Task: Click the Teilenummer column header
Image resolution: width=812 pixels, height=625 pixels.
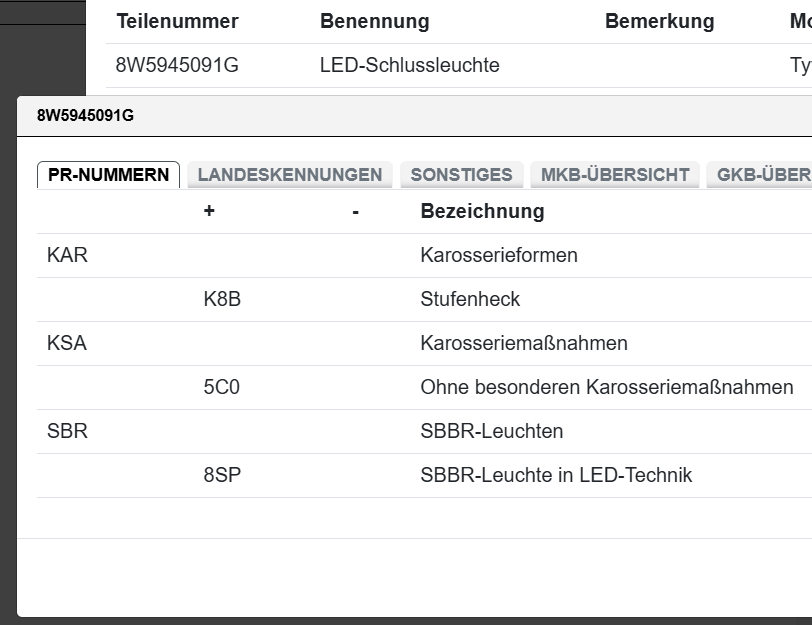Action: click(177, 21)
